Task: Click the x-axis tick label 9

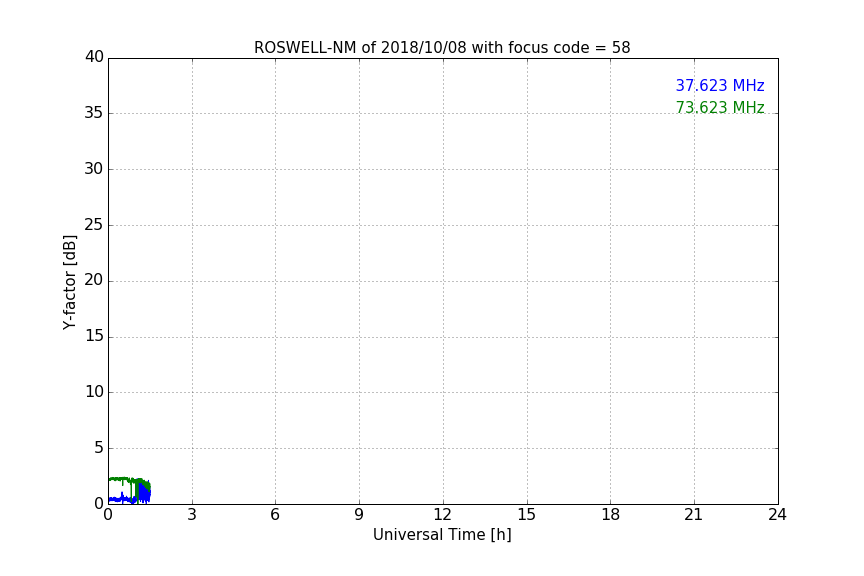Action: (x=359, y=515)
